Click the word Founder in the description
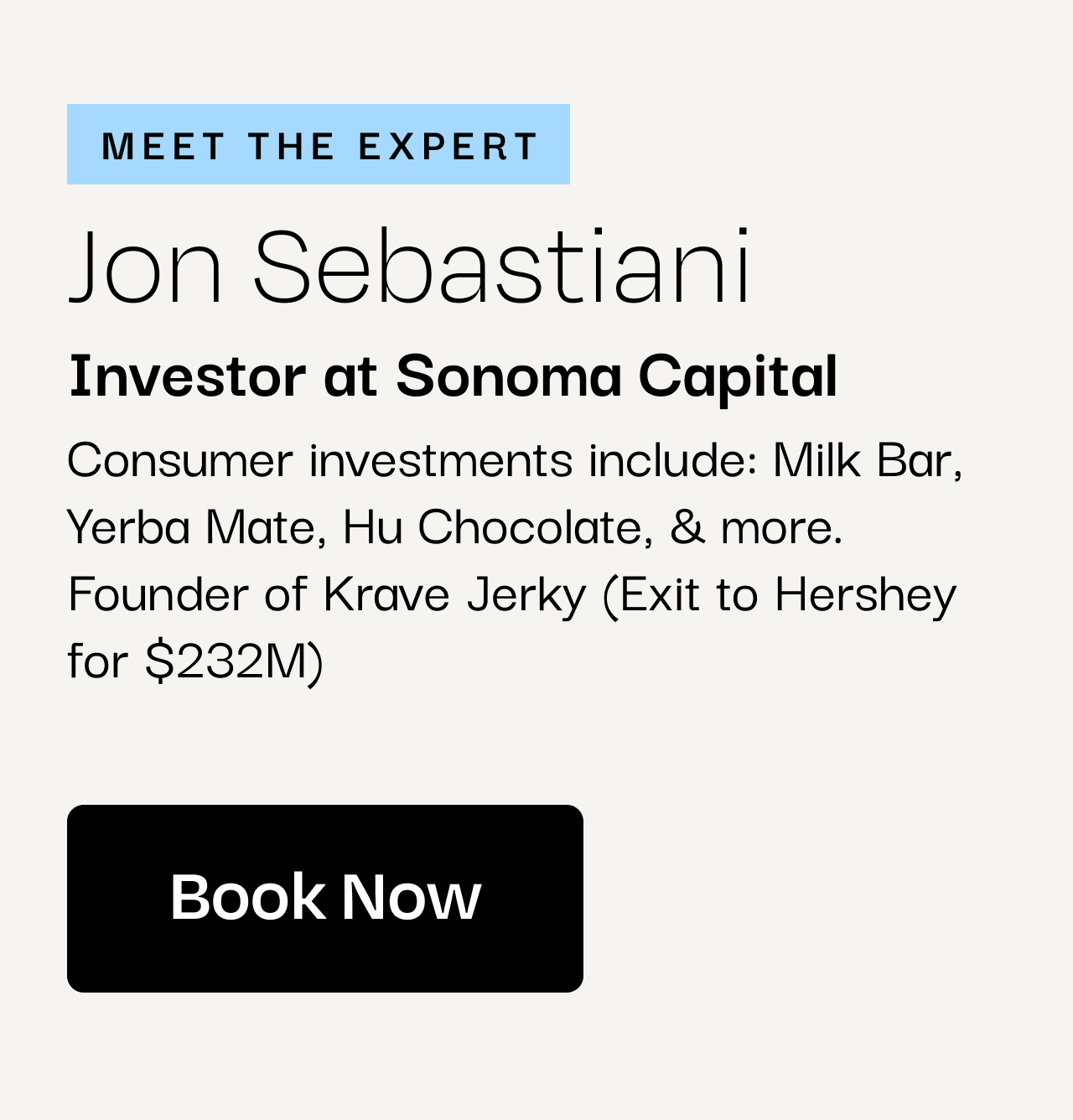The width and height of the screenshot is (1073, 1120). click(158, 594)
